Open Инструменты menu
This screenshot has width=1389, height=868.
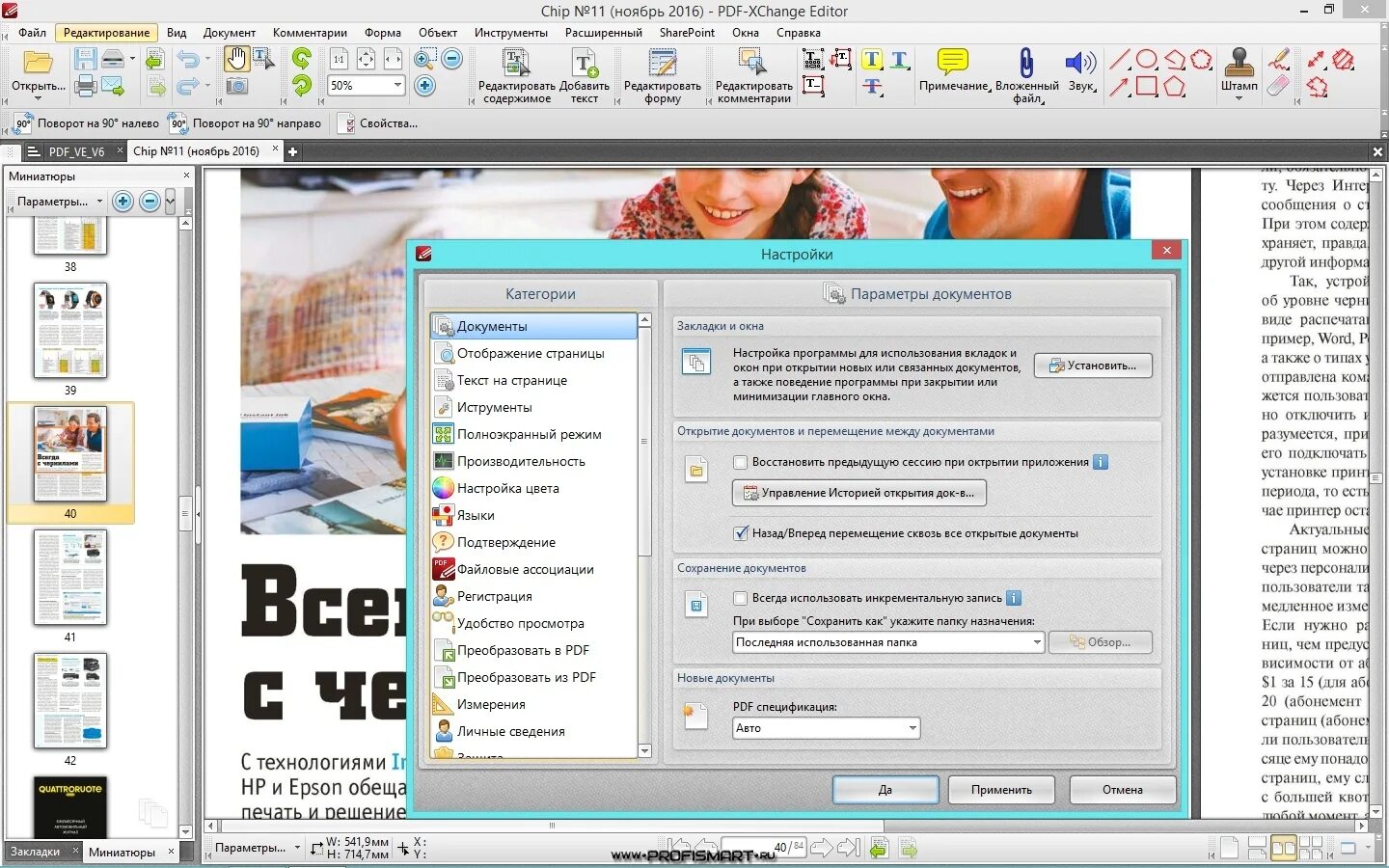click(x=510, y=33)
